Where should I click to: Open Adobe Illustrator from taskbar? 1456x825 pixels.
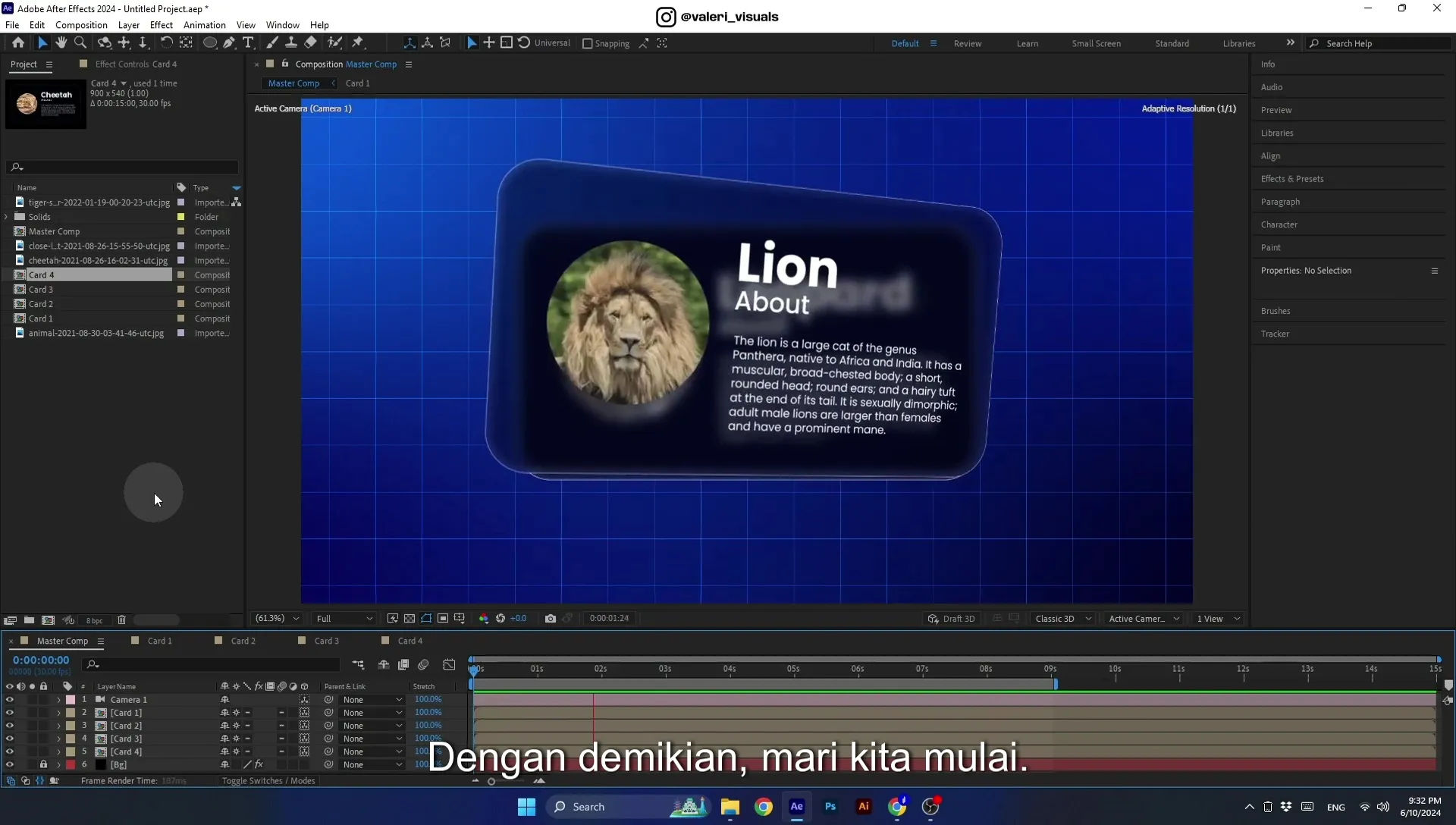pyautogui.click(x=864, y=807)
